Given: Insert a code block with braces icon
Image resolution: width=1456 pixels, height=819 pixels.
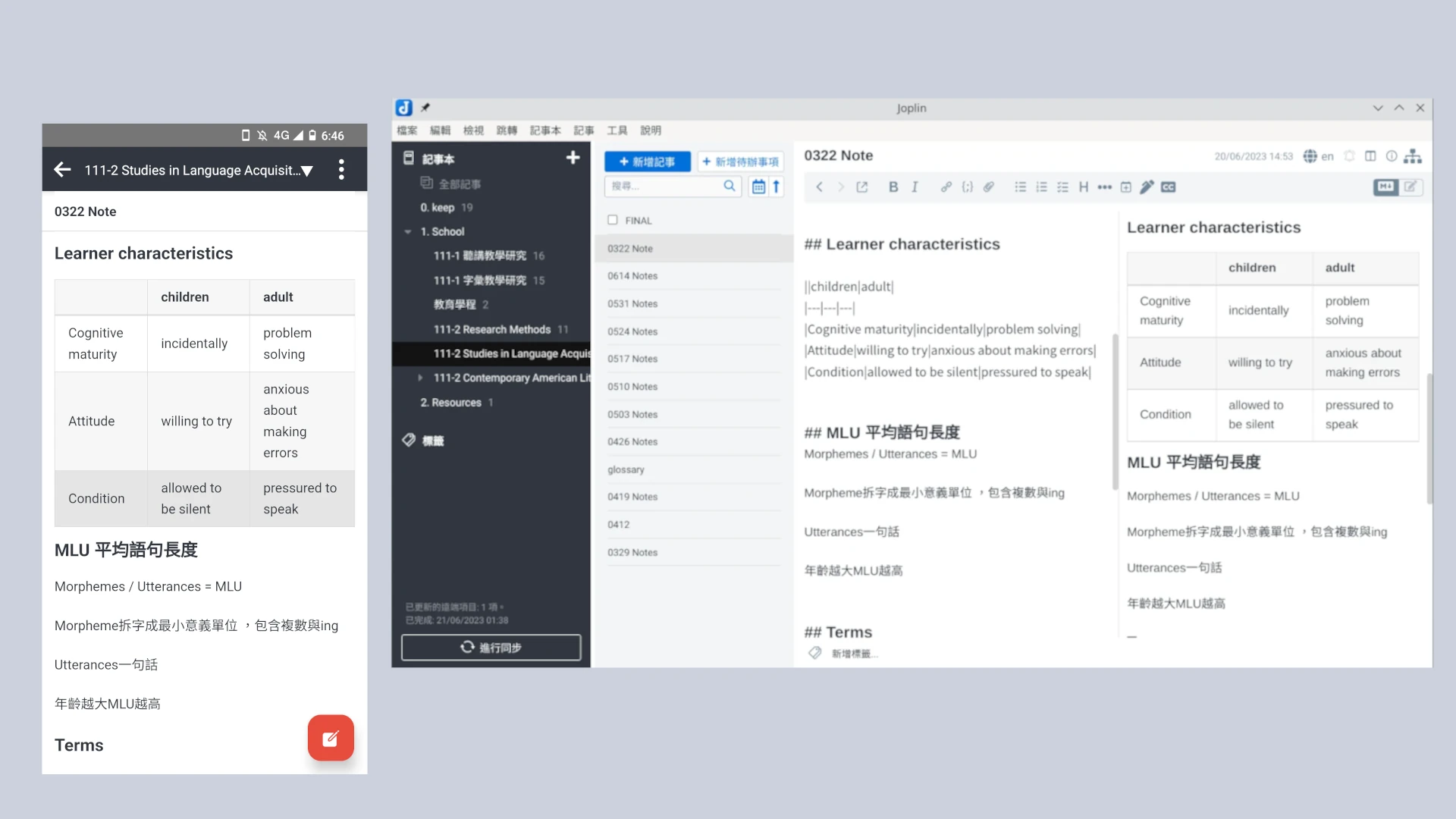Looking at the screenshot, I should tap(967, 187).
